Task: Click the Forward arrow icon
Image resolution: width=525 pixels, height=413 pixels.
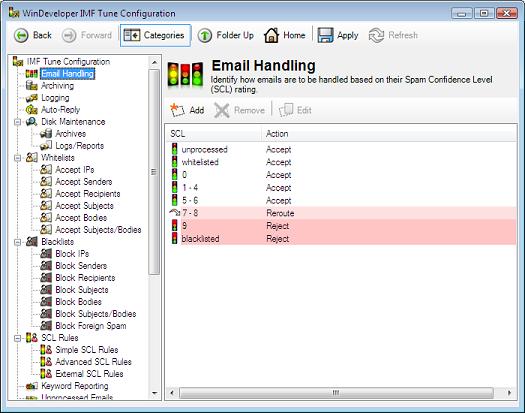Action: point(69,36)
